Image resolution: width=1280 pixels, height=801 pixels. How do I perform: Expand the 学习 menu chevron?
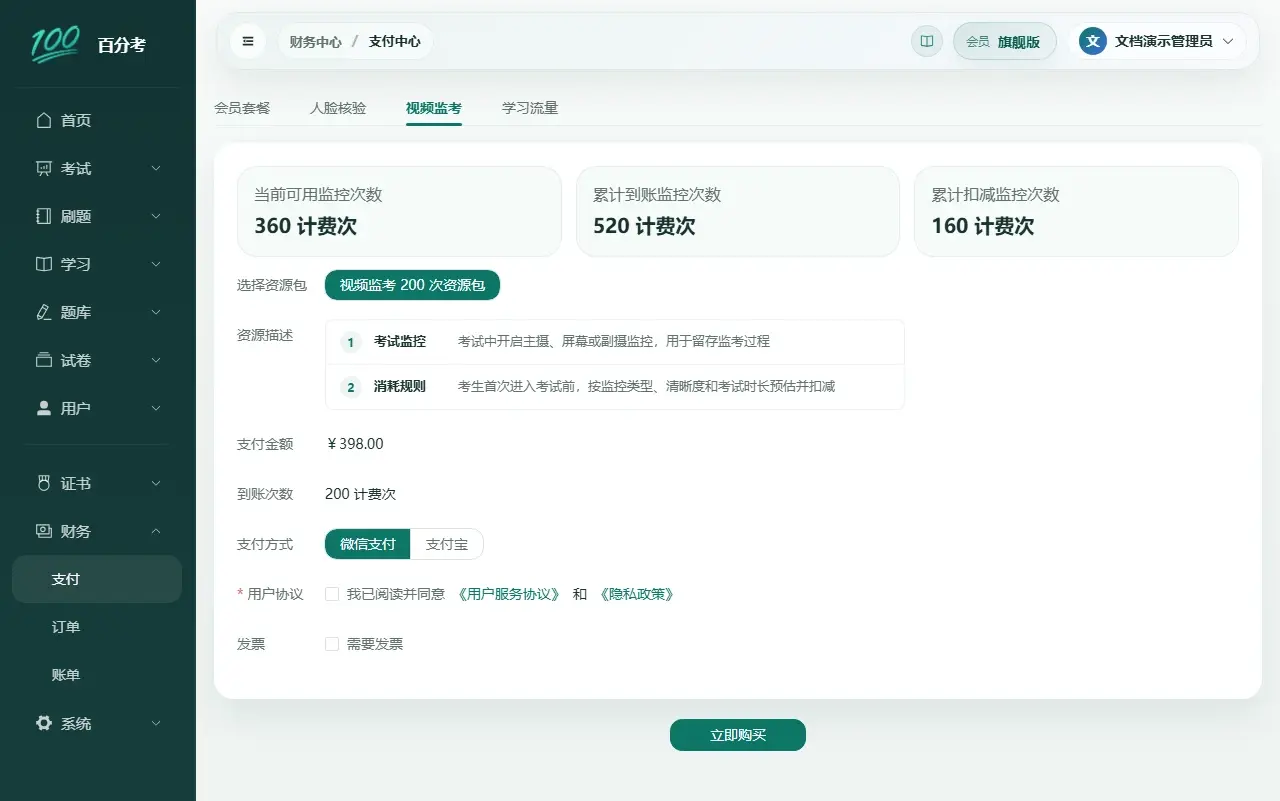tap(156, 264)
